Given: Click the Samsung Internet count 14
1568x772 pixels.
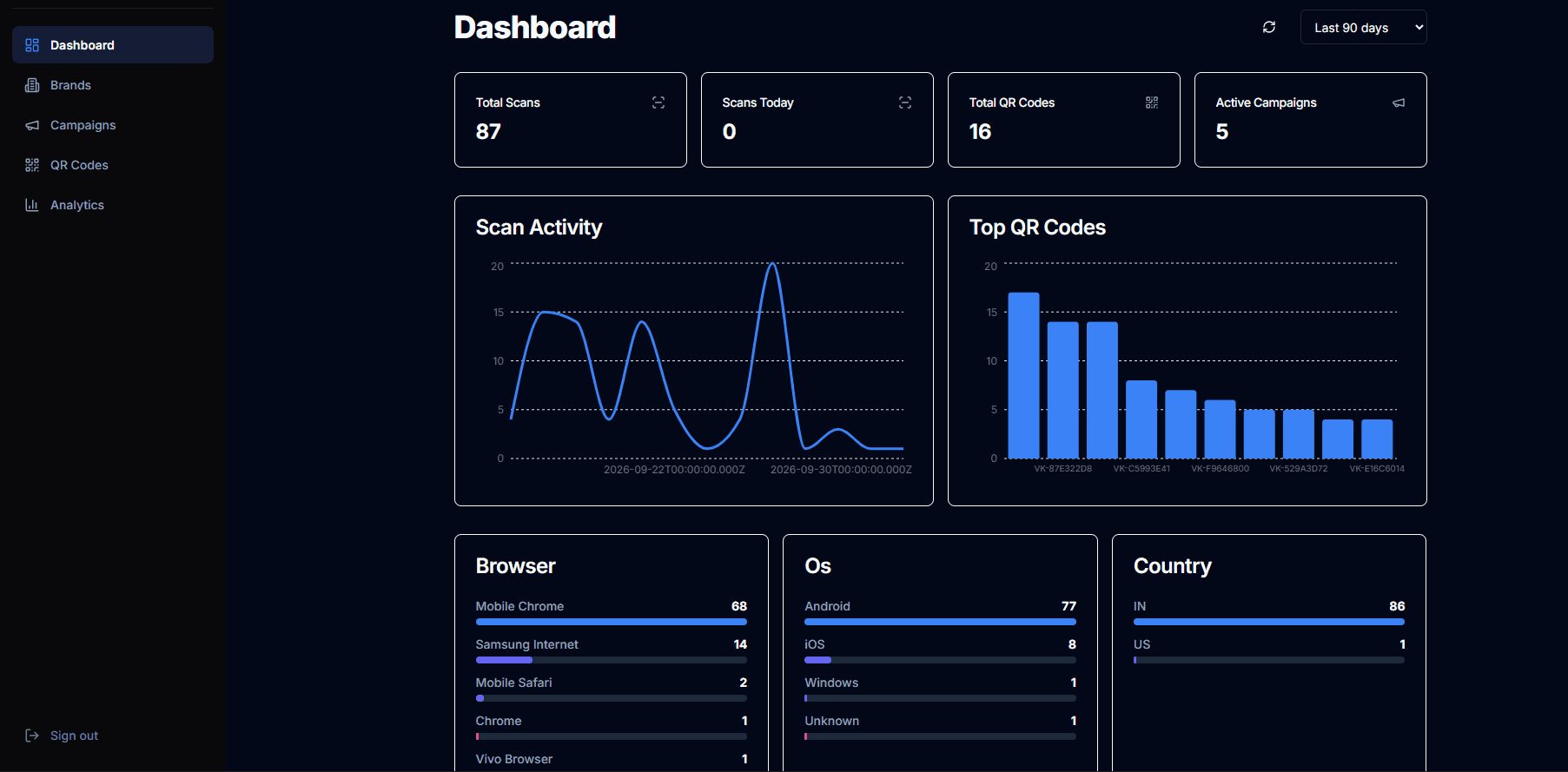Looking at the screenshot, I should (x=740, y=644).
